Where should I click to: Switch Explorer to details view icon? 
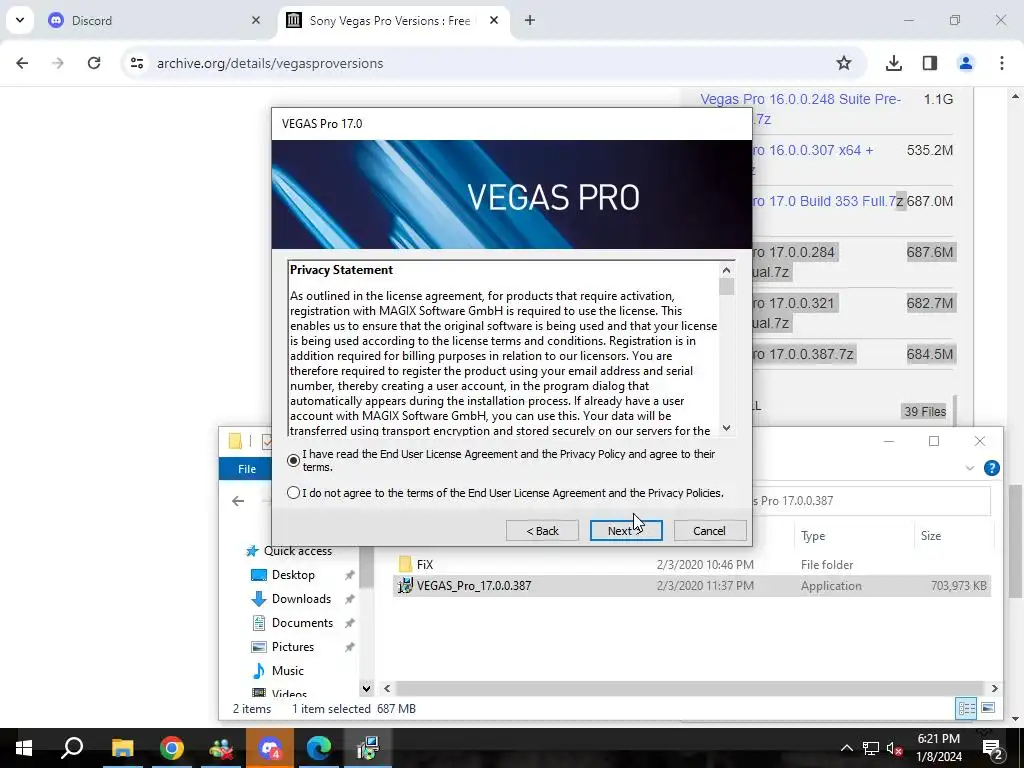(x=967, y=708)
